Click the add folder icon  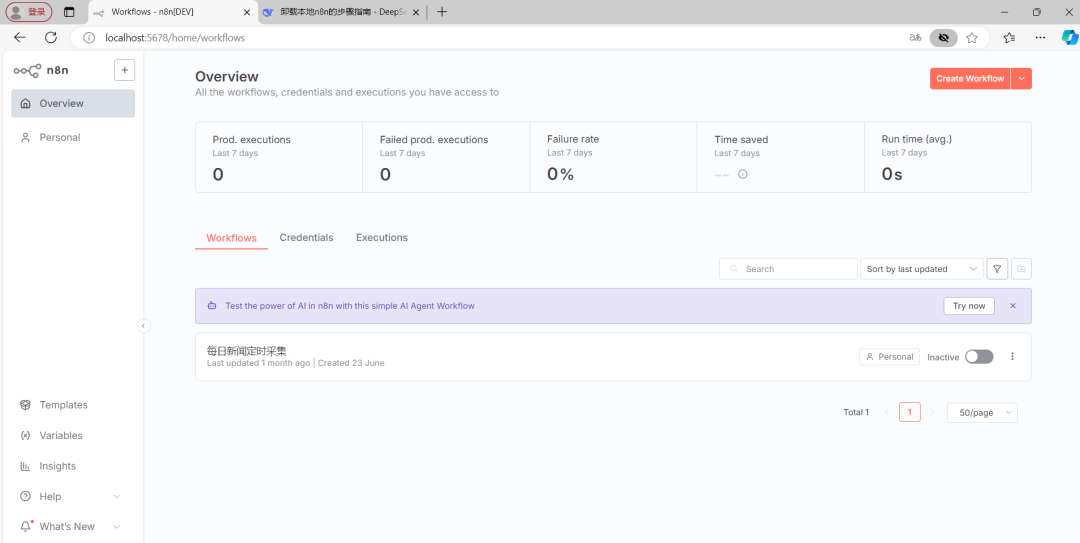(1021, 269)
